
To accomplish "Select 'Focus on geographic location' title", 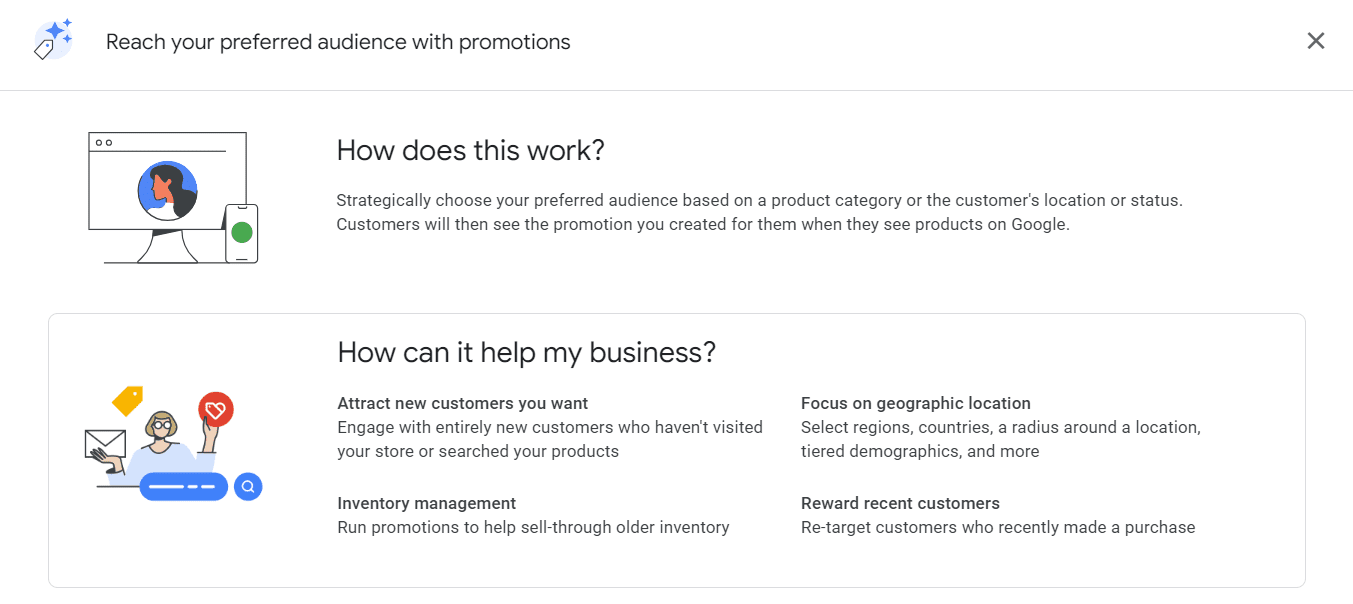I will (916, 403).
